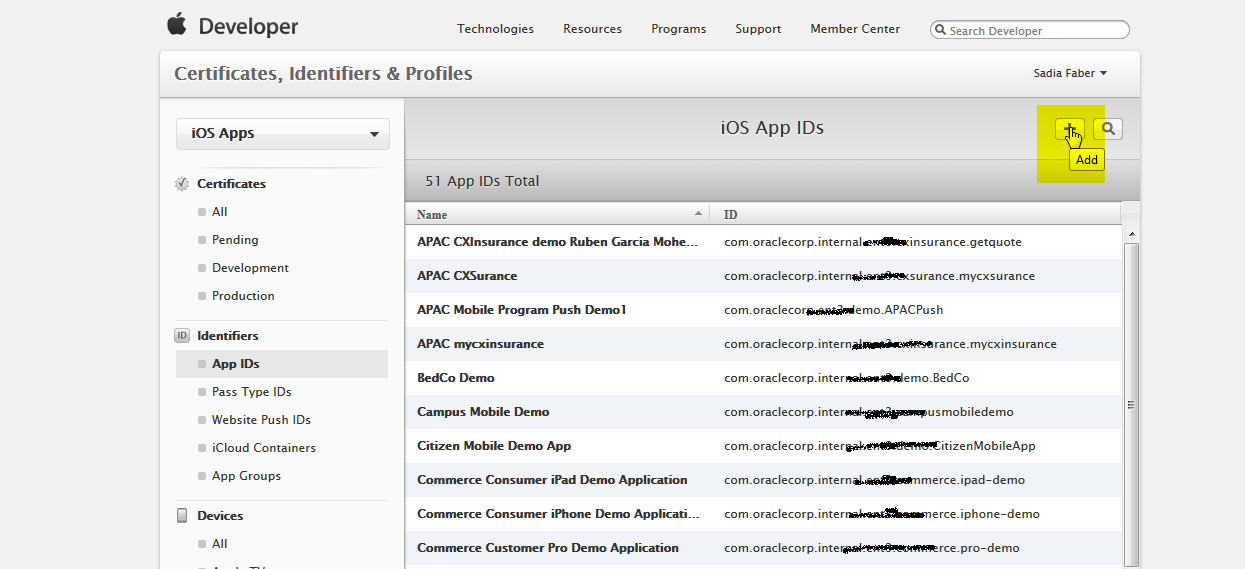Click the ID ending in .CitizenMobileApp
Screen dimensions: 1245x569
click(x=879, y=446)
